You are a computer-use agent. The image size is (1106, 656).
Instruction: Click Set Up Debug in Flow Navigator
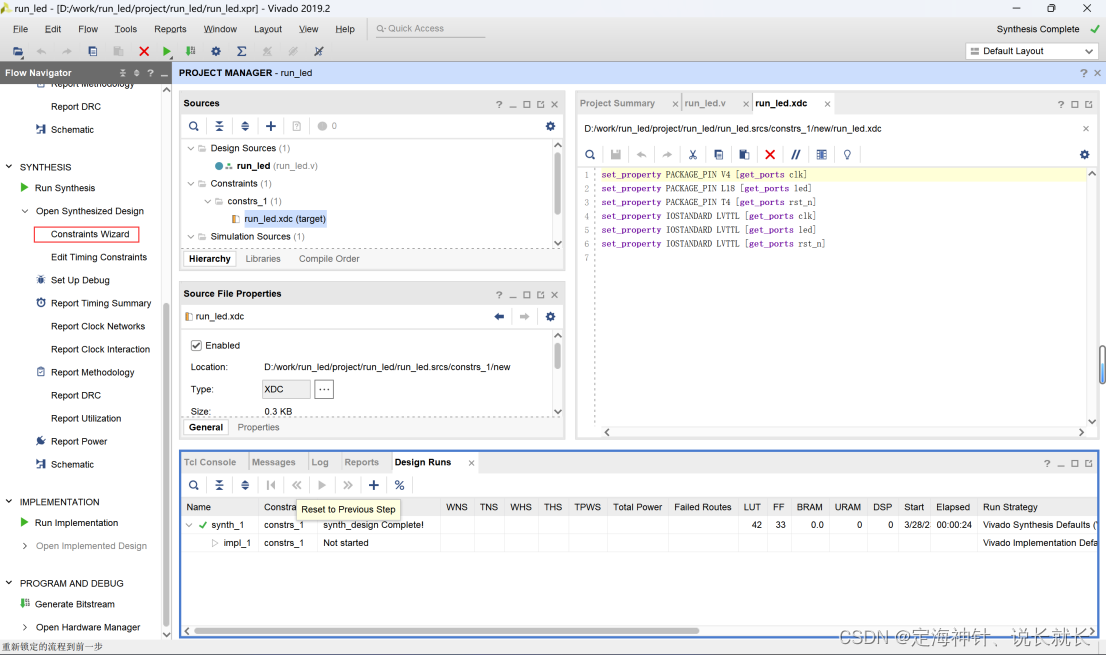click(80, 280)
